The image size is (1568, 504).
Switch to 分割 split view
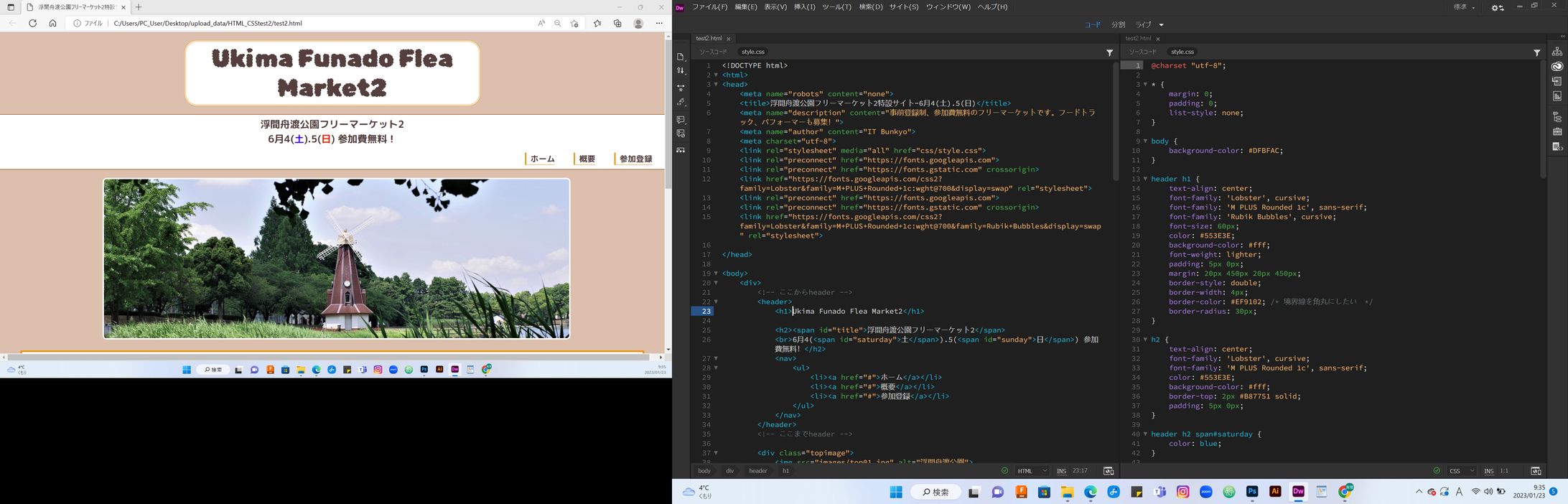[1118, 25]
